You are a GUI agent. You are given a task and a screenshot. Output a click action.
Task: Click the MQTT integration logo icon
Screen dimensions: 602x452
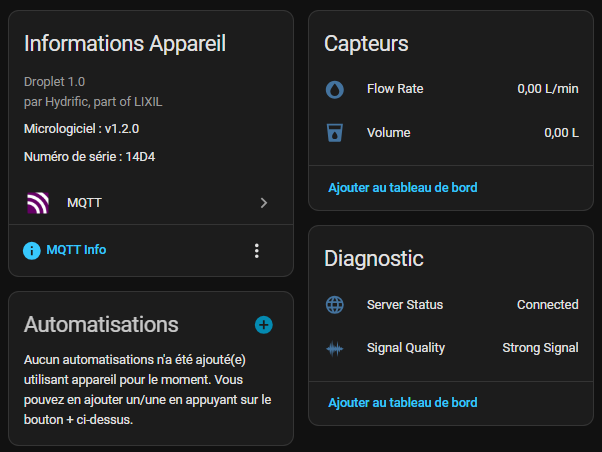38,203
